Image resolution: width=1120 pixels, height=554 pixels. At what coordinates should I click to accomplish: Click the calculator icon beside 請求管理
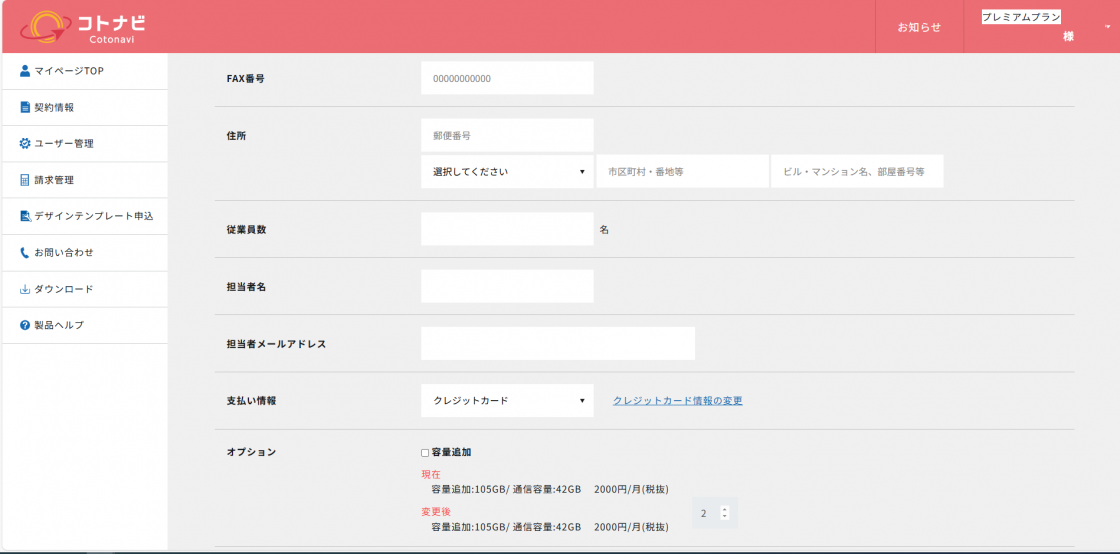25,180
